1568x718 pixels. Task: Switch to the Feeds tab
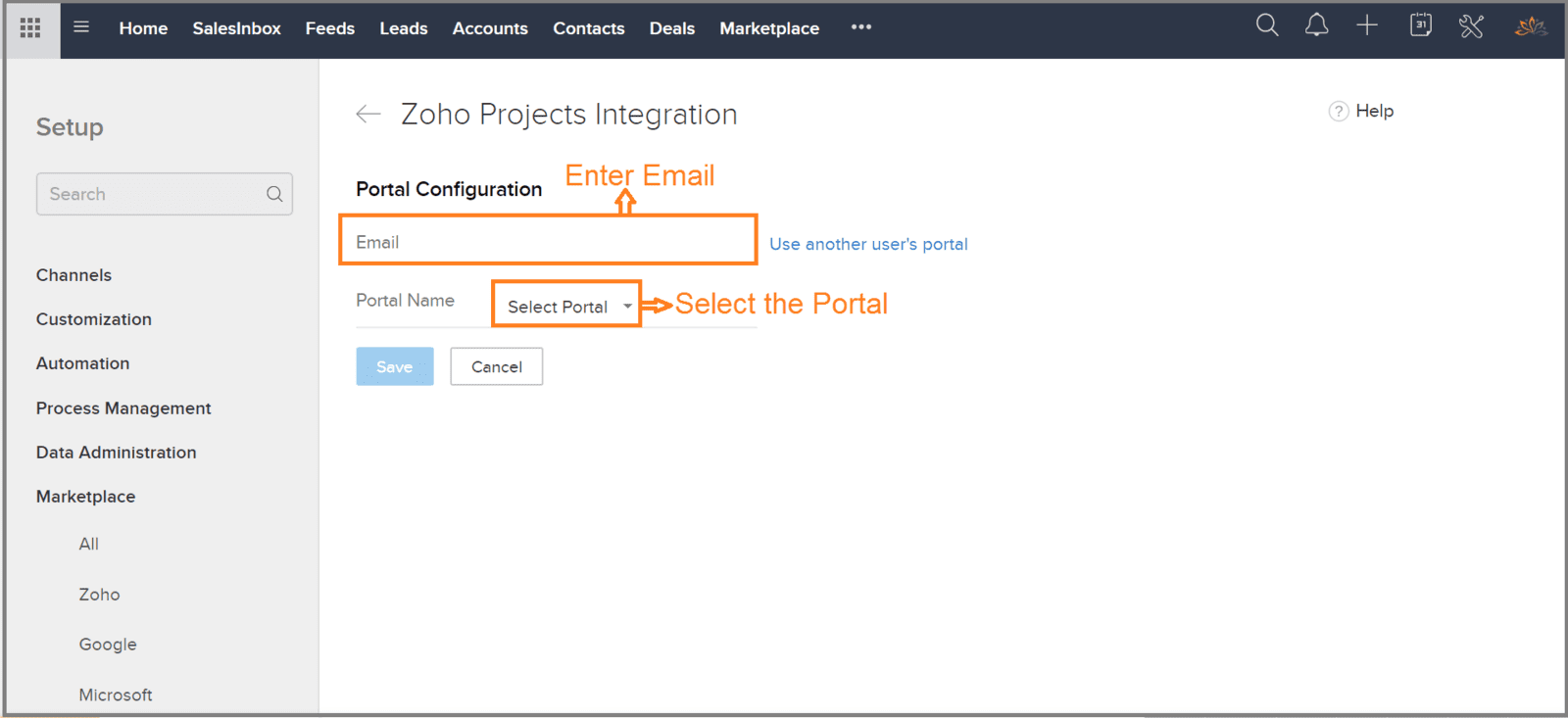pyautogui.click(x=329, y=28)
